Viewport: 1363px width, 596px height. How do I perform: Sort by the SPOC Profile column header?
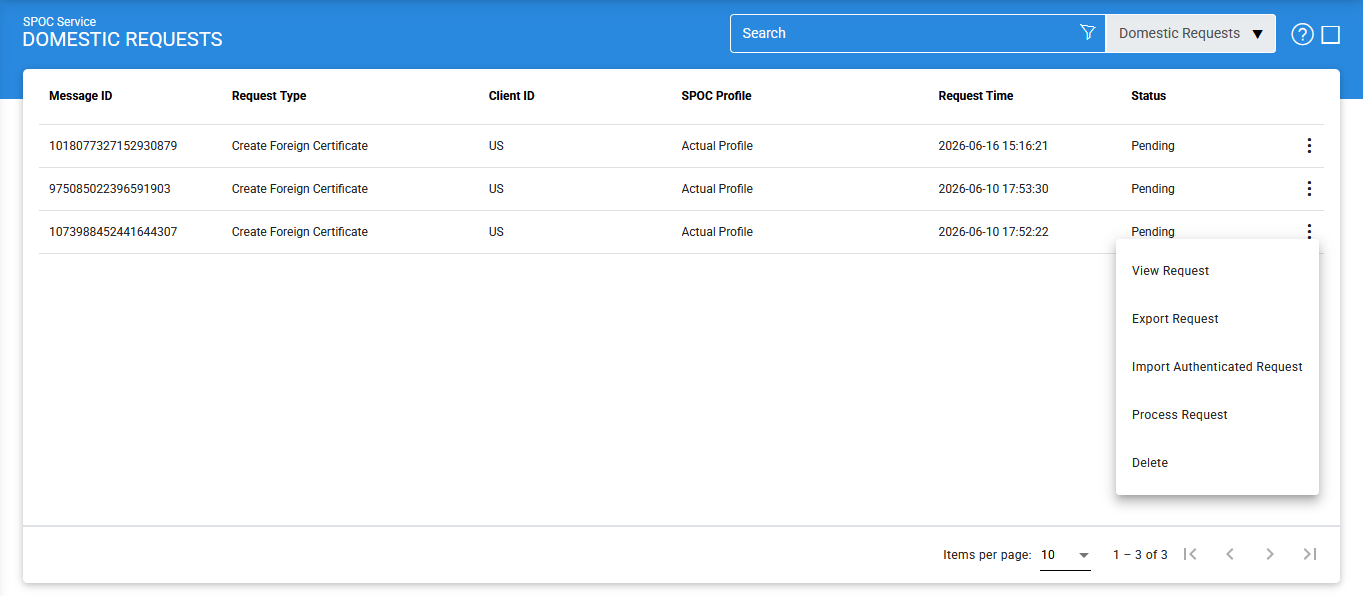[x=716, y=96]
